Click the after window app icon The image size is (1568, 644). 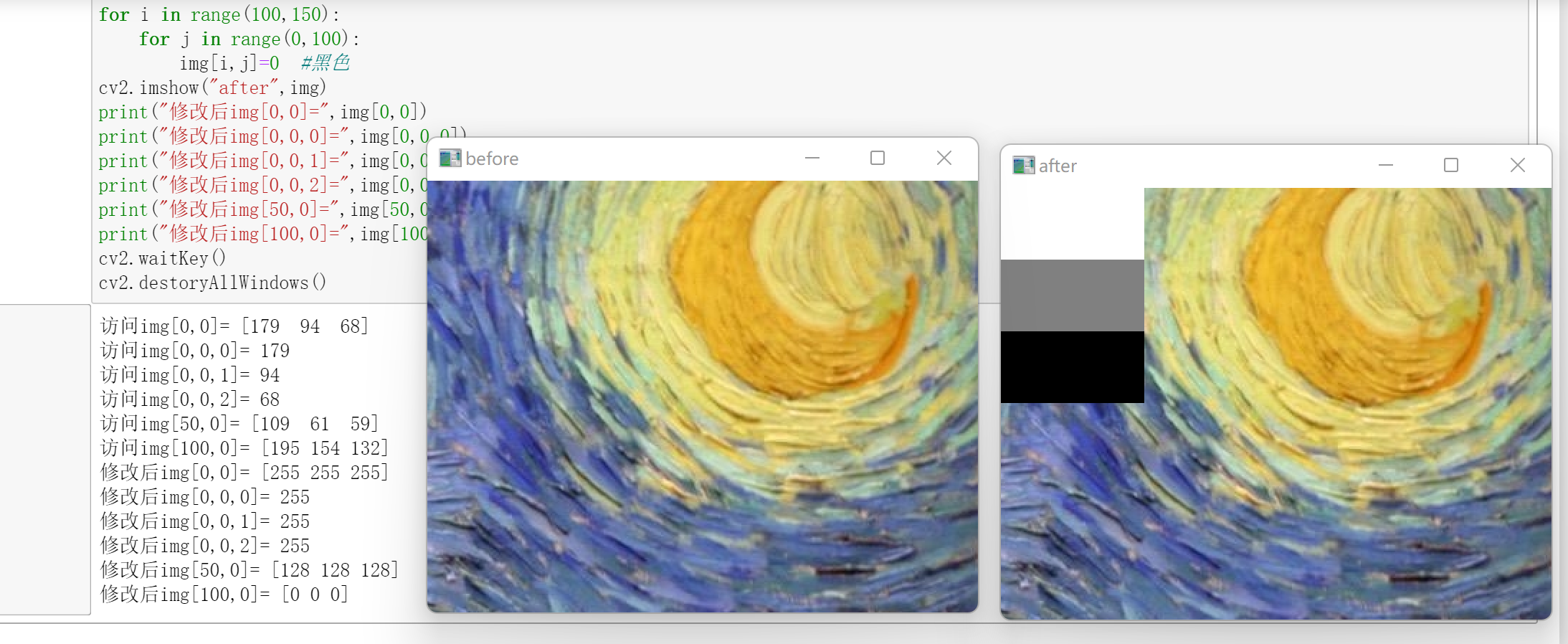(x=1024, y=166)
